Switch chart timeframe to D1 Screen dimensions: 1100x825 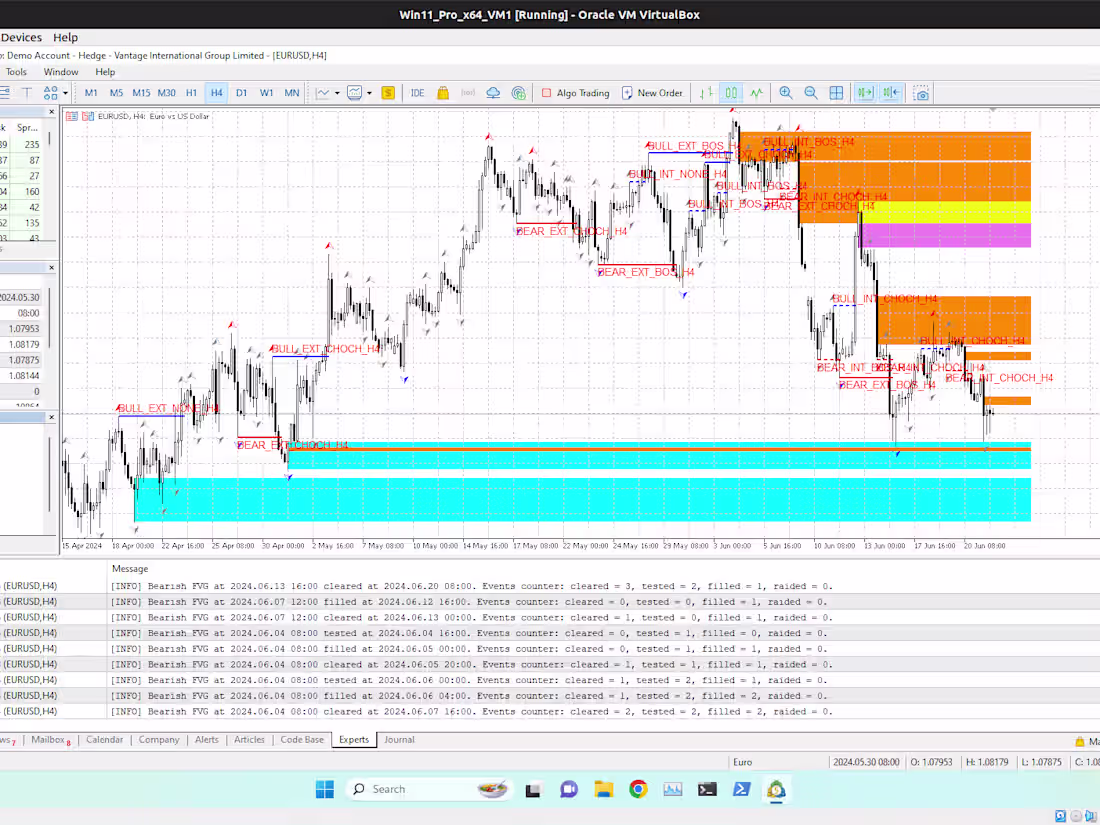(x=242, y=92)
